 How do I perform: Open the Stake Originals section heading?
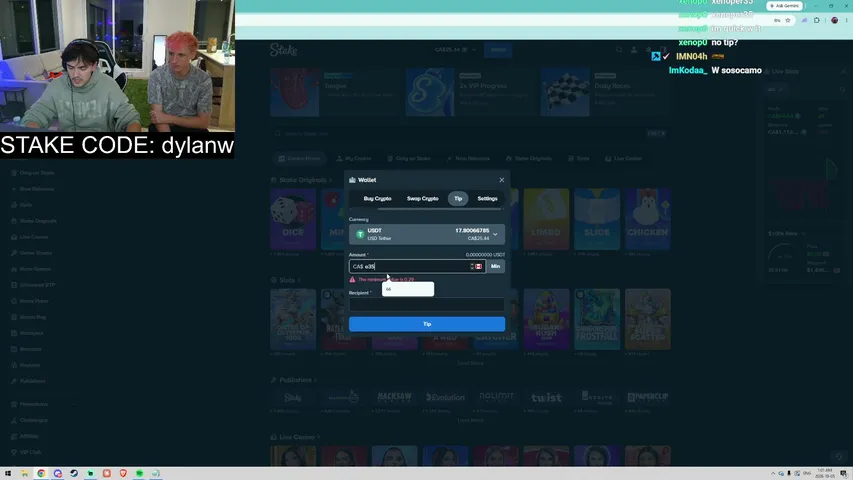(302, 180)
